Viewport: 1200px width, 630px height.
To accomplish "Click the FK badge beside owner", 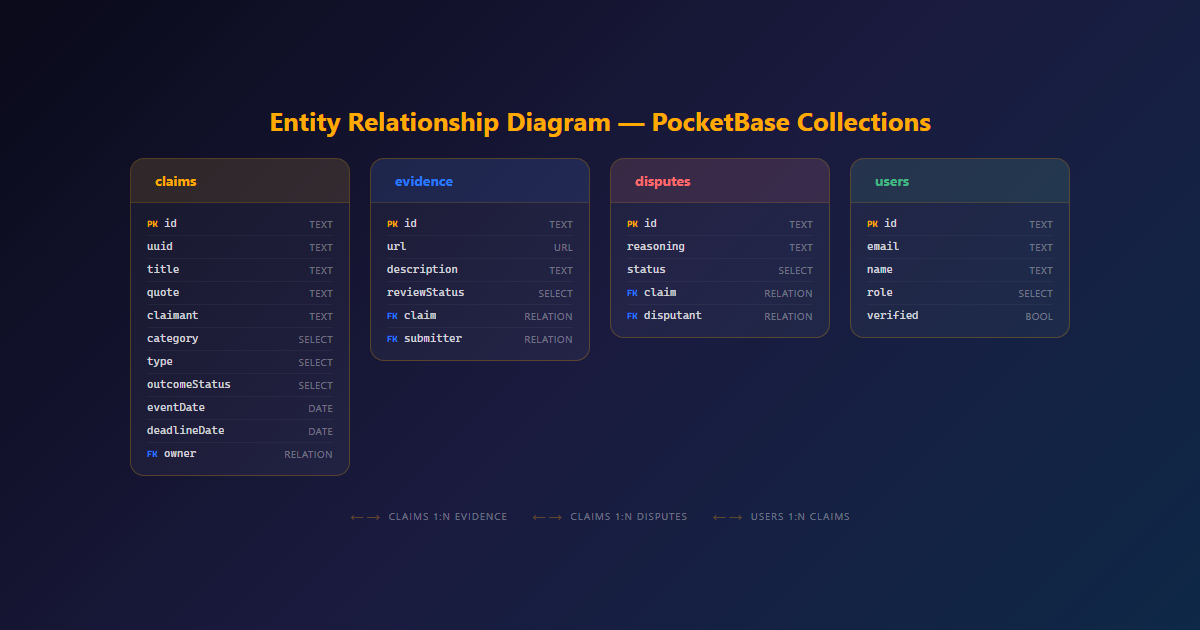I will pos(152,455).
